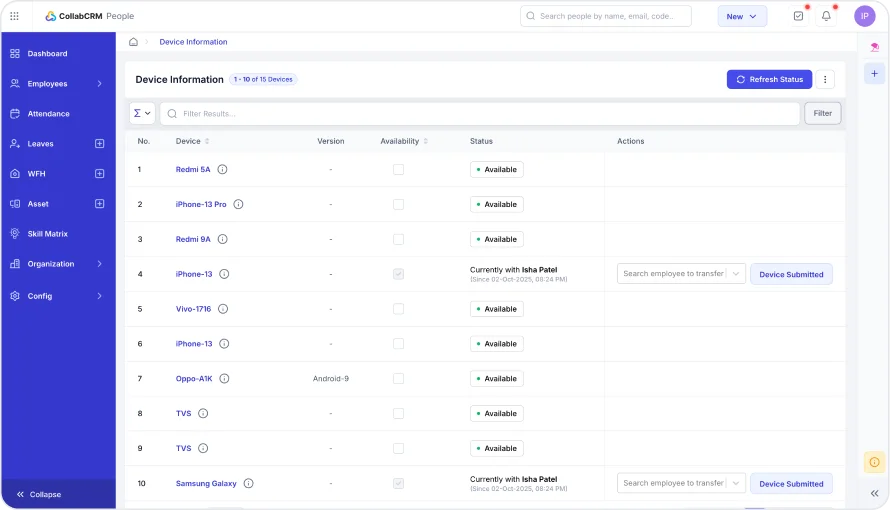Show info for Samsung Galaxy device

(249, 483)
